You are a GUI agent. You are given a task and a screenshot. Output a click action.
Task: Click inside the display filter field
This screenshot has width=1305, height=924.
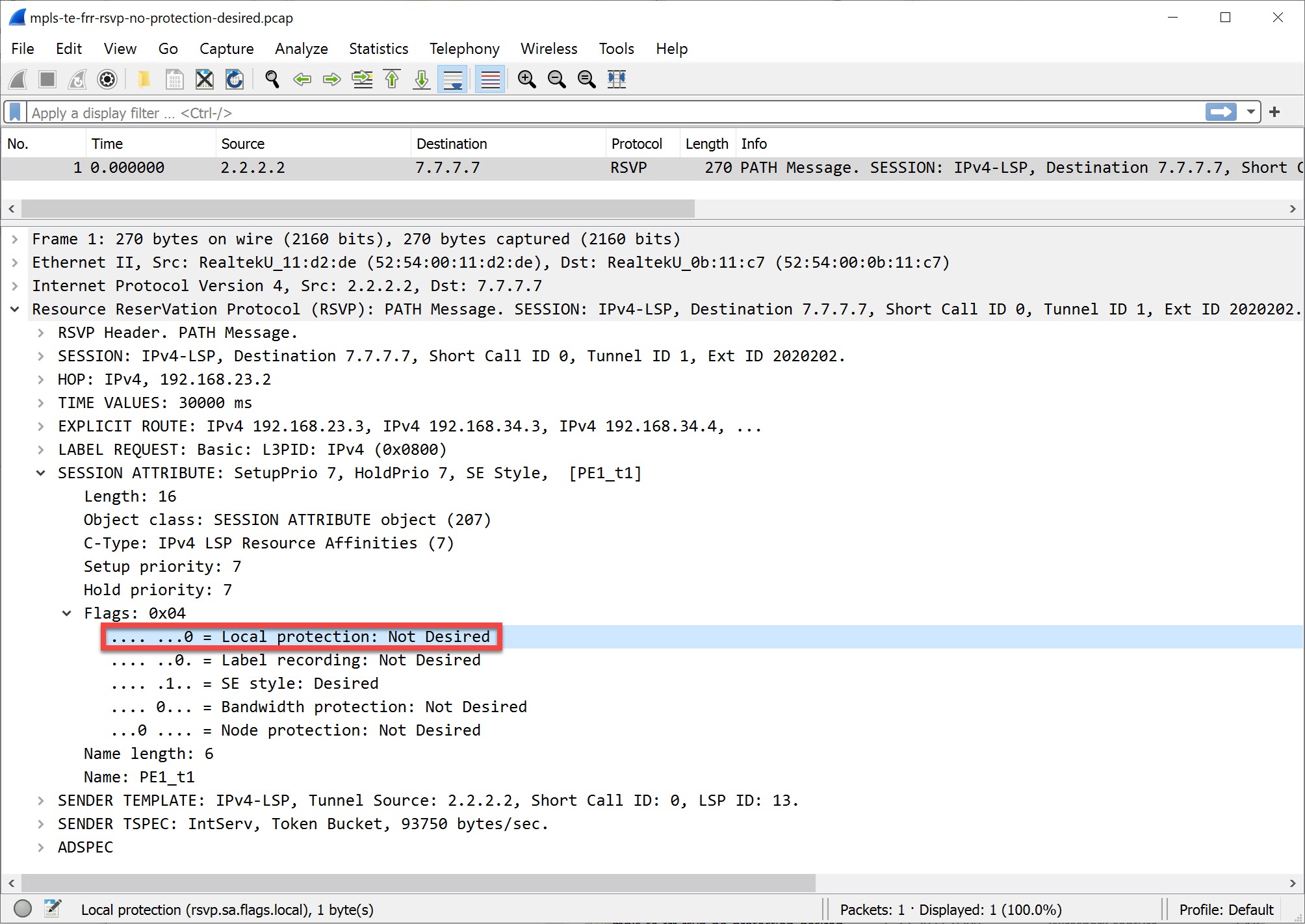[614, 112]
